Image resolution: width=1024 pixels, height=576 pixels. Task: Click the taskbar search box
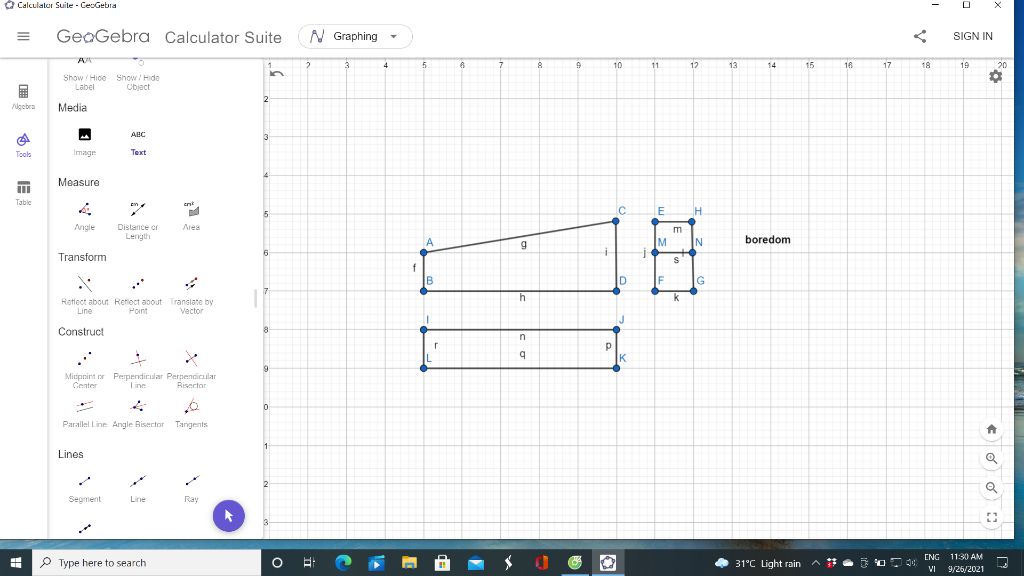[147, 562]
